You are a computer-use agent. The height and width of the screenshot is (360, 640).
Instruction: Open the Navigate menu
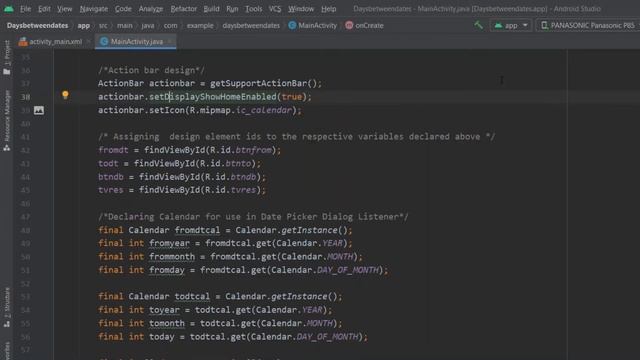point(94,9)
